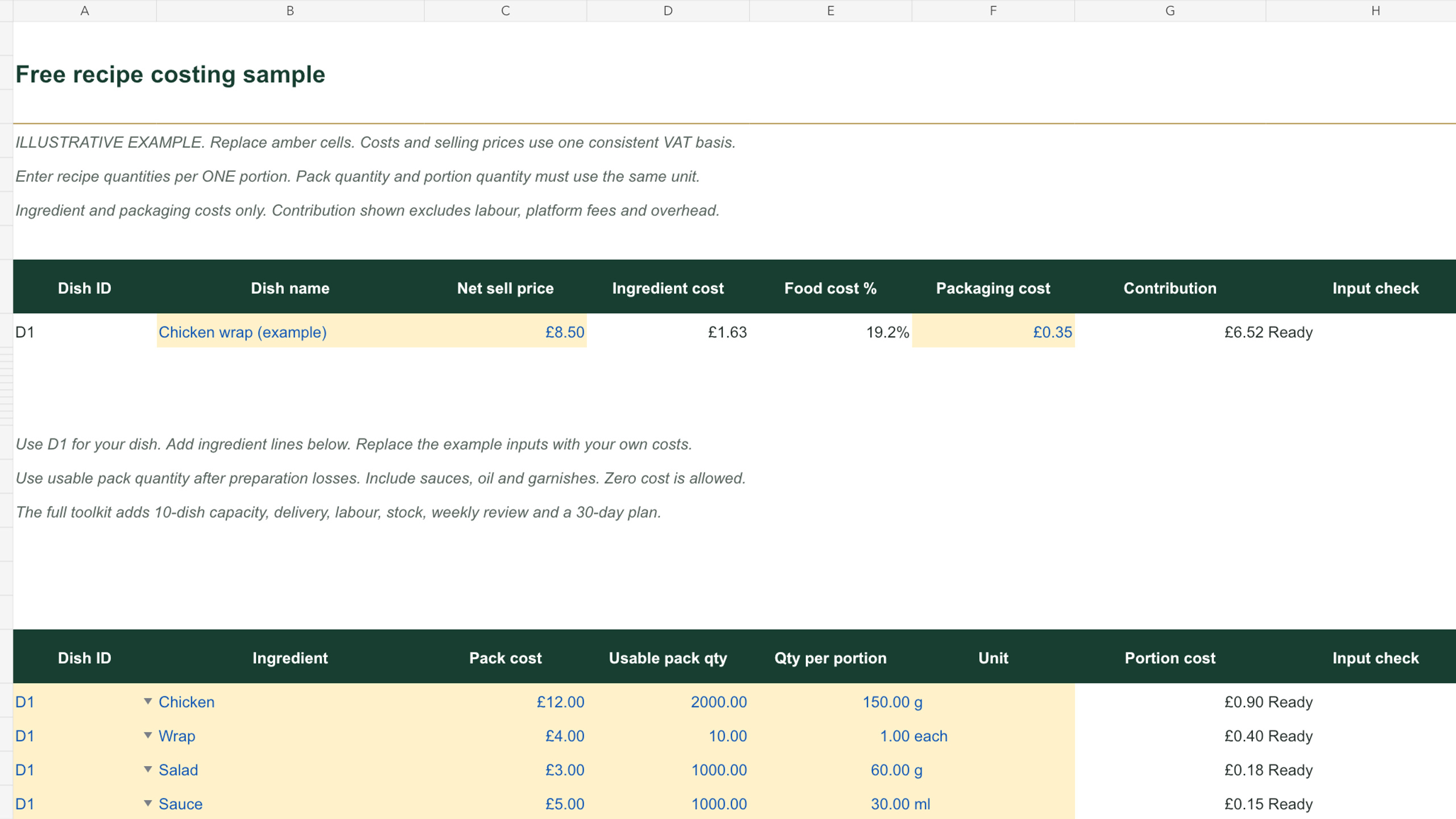This screenshot has width=1456, height=819.
Task: Select column D header
Action: pyautogui.click(x=668, y=11)
